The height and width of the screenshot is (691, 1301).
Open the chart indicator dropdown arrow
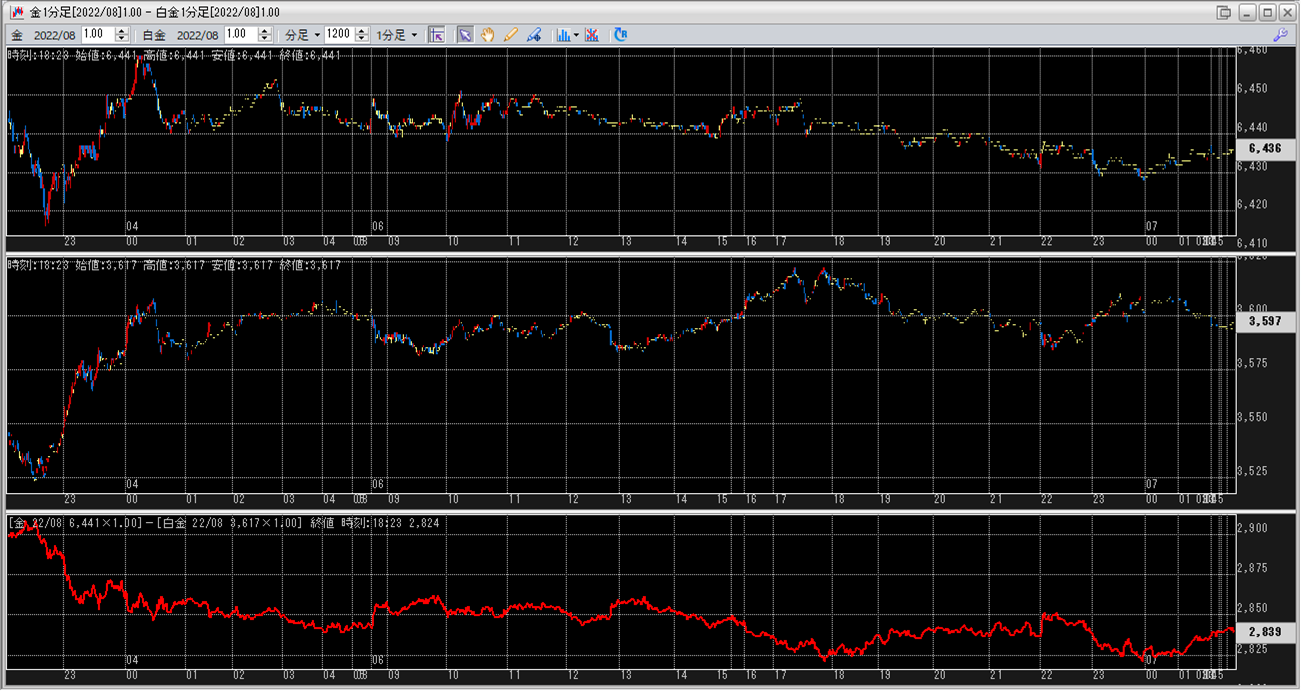[x=577, y=34]
